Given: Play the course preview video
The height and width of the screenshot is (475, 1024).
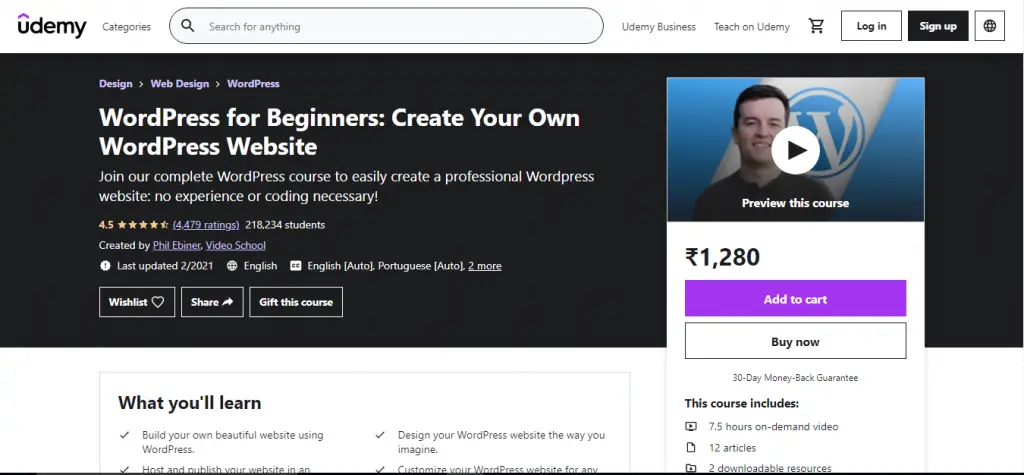Looking at the screenshot, I should 796,150.
